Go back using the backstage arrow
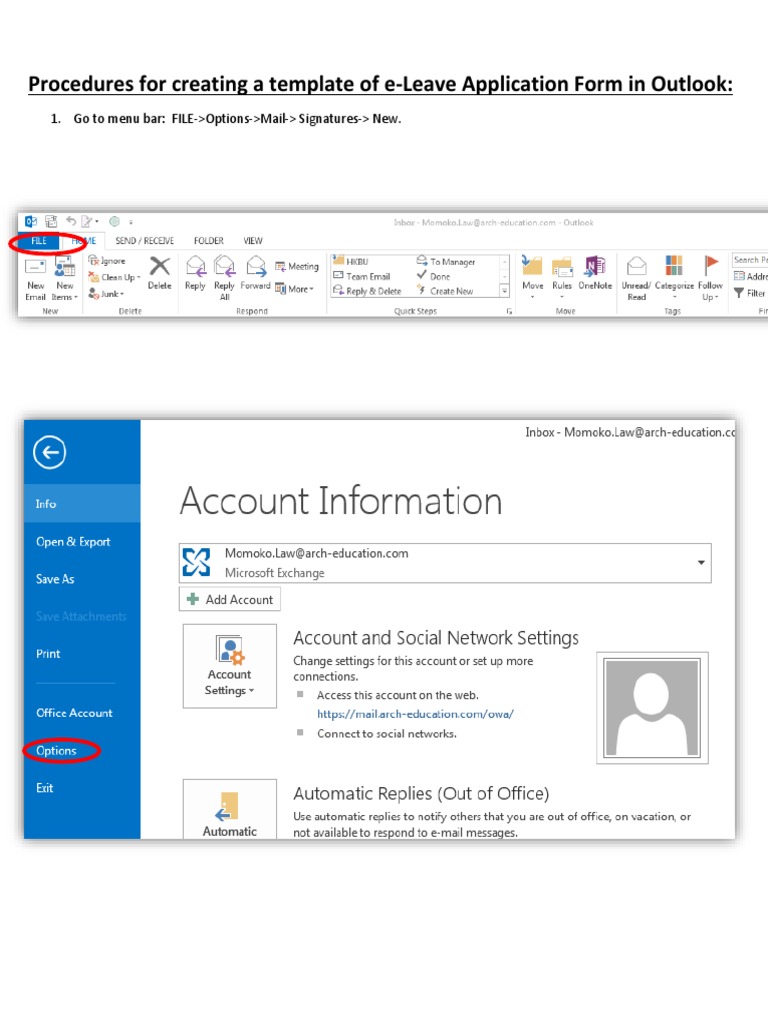 click(50, 452)
